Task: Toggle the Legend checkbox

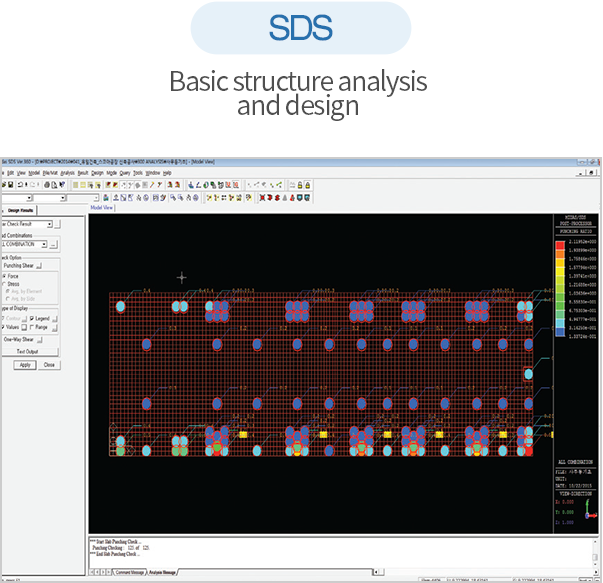Action: tap(32, 318)
